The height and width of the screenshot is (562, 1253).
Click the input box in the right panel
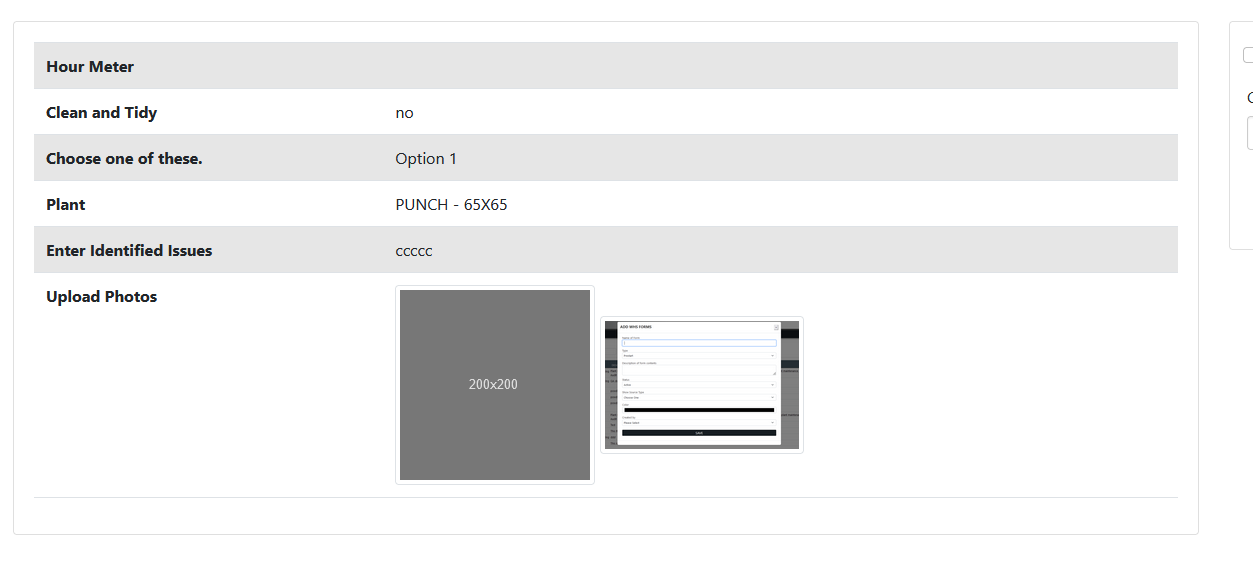click(x=1249, y=133)
